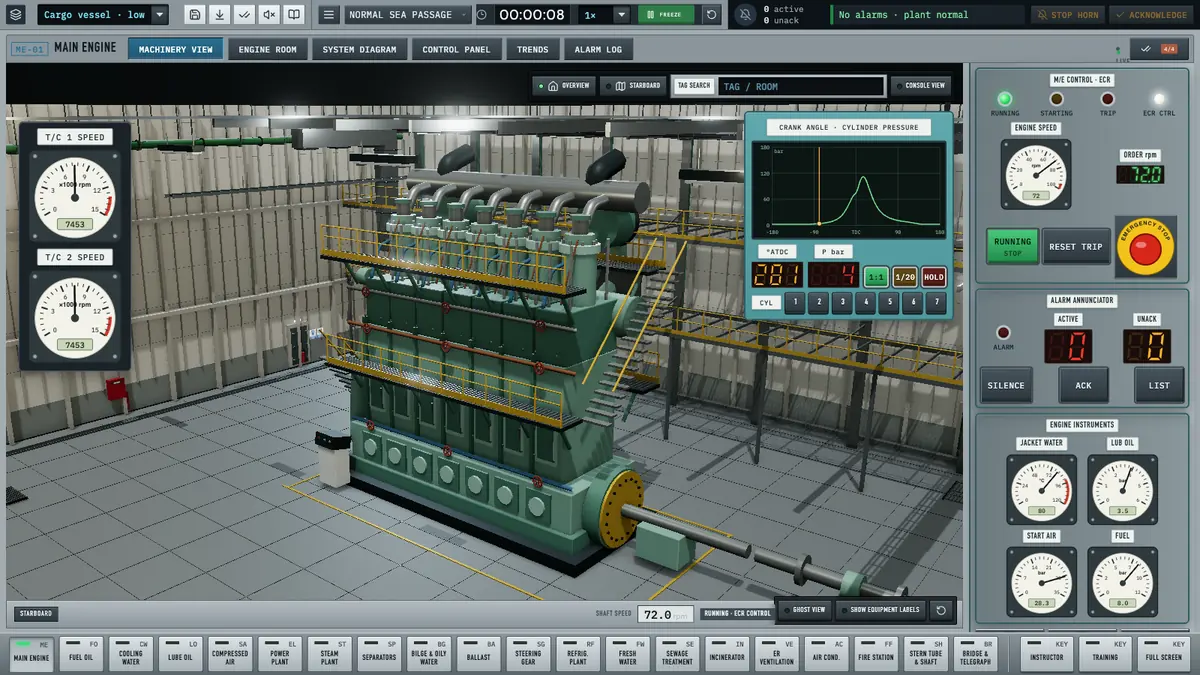Screen dimensions: 1200x675
Task: Select the MACHINERY VIEW tab
Action: (x=175, y=49)
